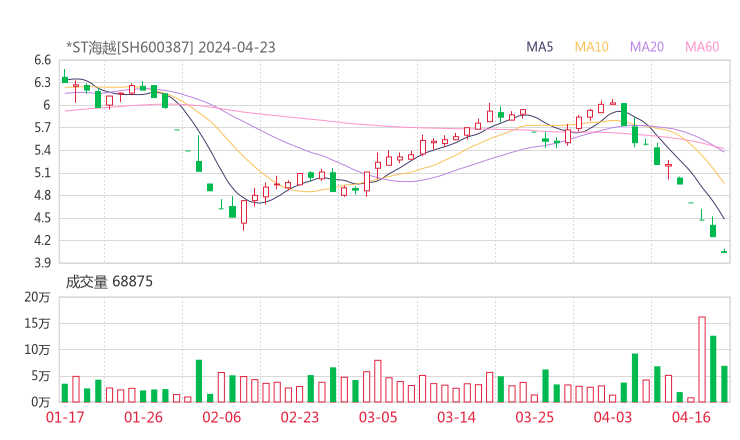The height and width of the screenshot is (440, 740).
Task: Click the 20万 volume axis label
Action: (37, 297)
